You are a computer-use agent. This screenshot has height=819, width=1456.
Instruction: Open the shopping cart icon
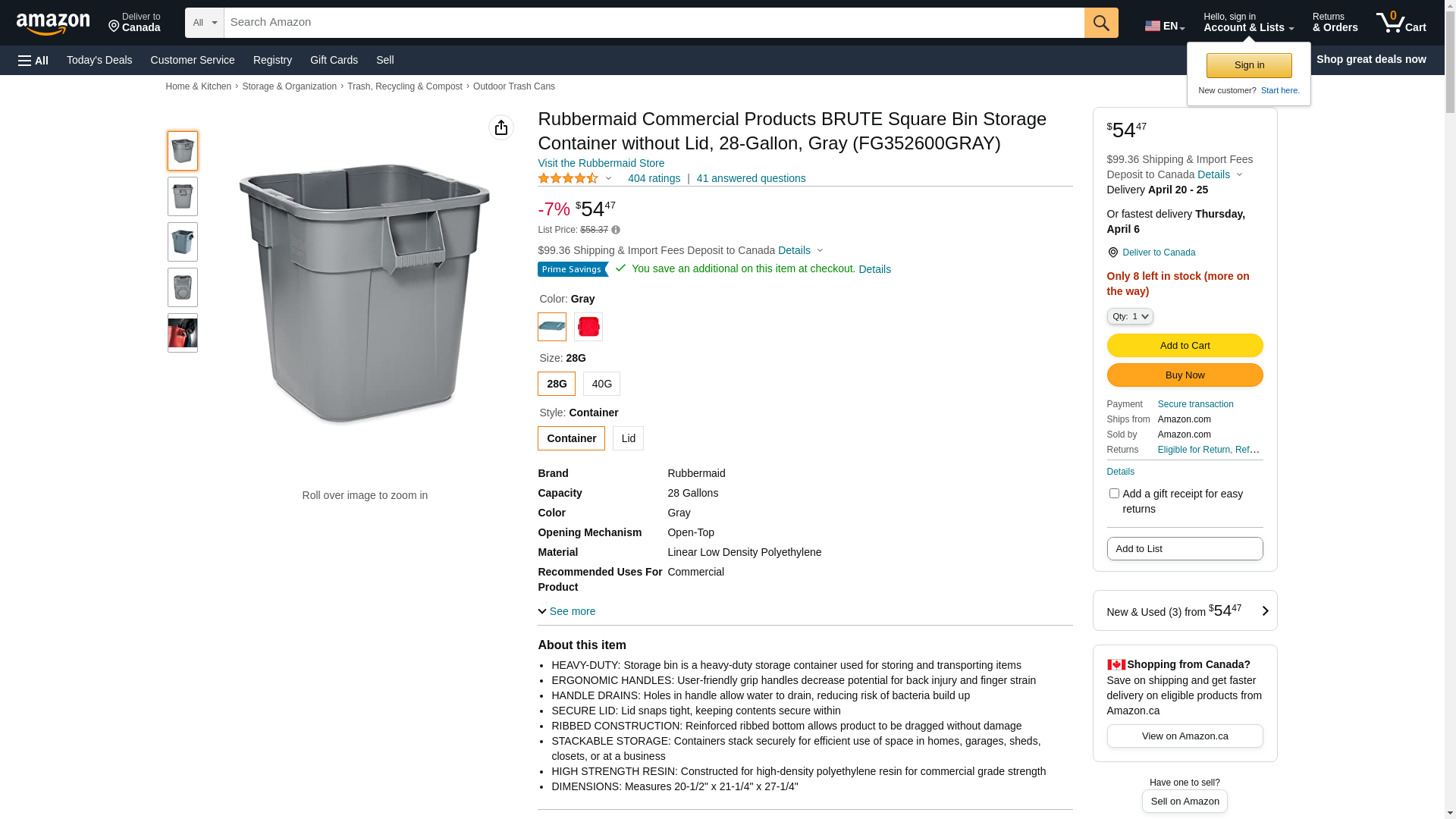[x=1401, y=23]
